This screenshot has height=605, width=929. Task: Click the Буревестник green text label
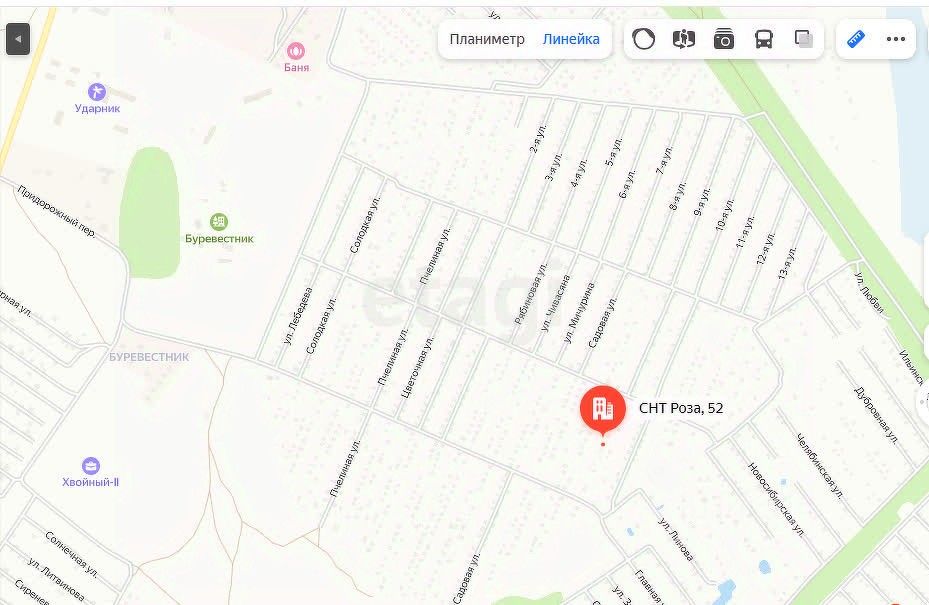click(x=219, y=239)
